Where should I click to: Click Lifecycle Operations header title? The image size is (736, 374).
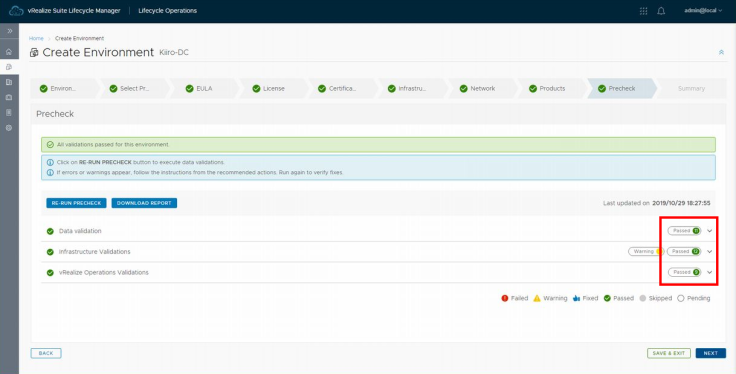168,11
